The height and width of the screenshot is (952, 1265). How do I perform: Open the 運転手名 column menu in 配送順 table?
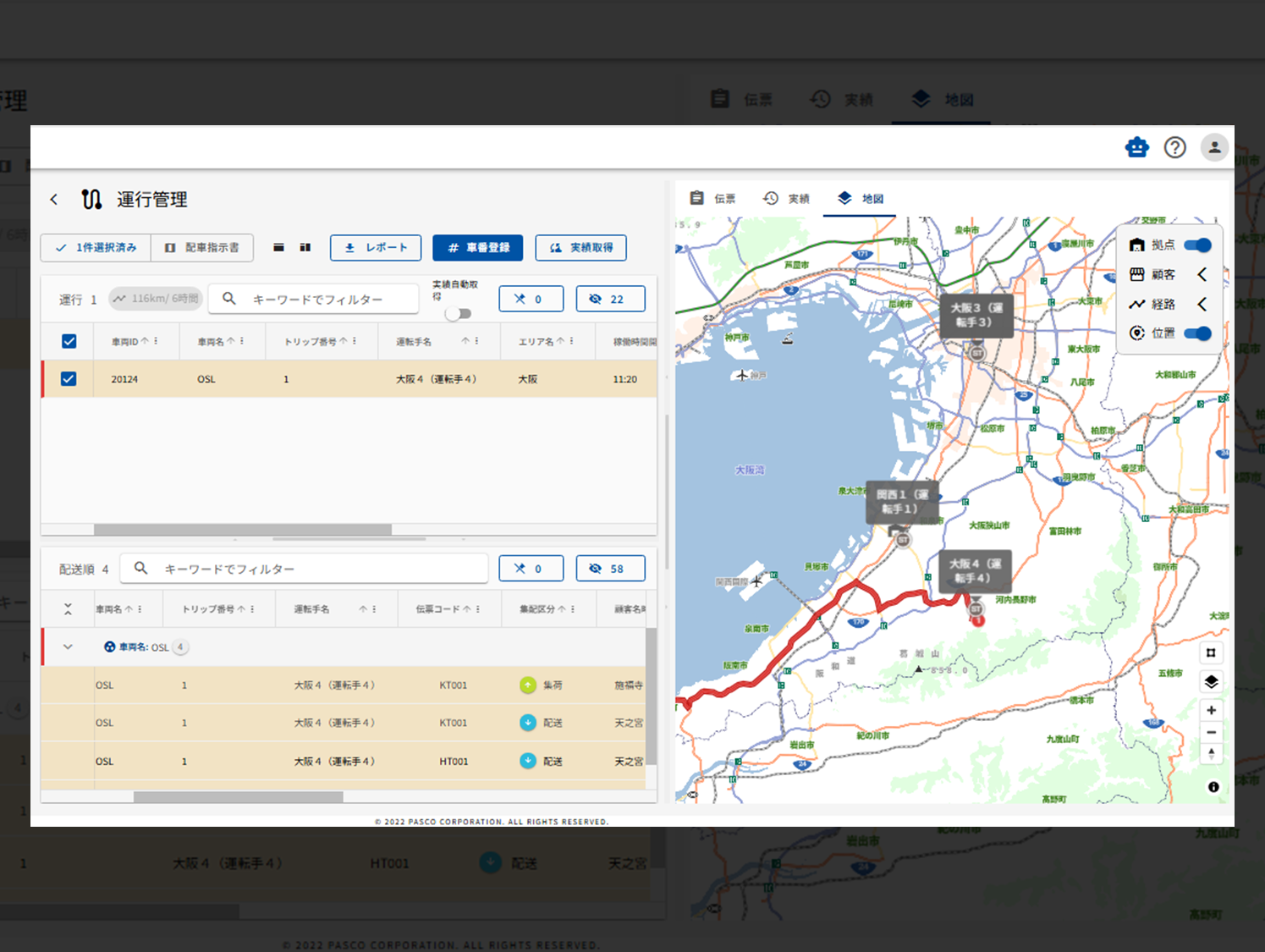click(374, 609)
